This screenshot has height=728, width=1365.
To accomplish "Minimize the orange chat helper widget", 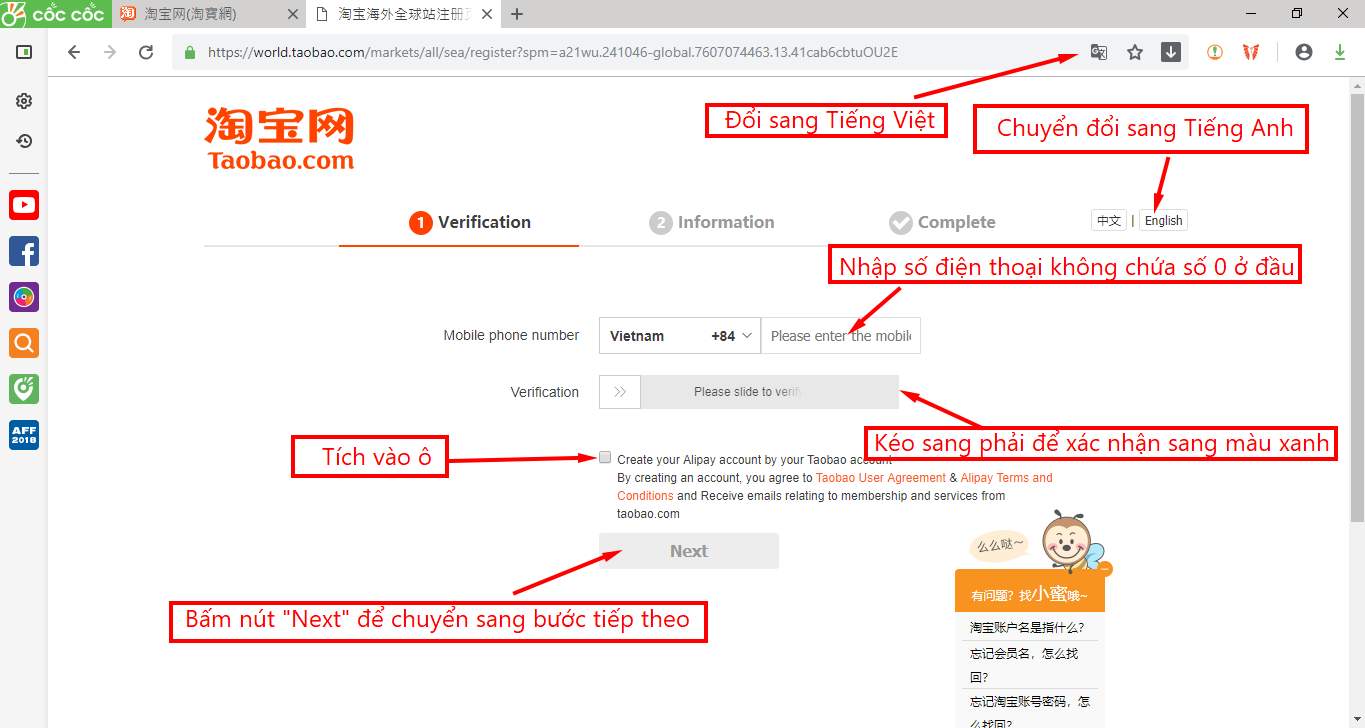I will pos(1105,569).
